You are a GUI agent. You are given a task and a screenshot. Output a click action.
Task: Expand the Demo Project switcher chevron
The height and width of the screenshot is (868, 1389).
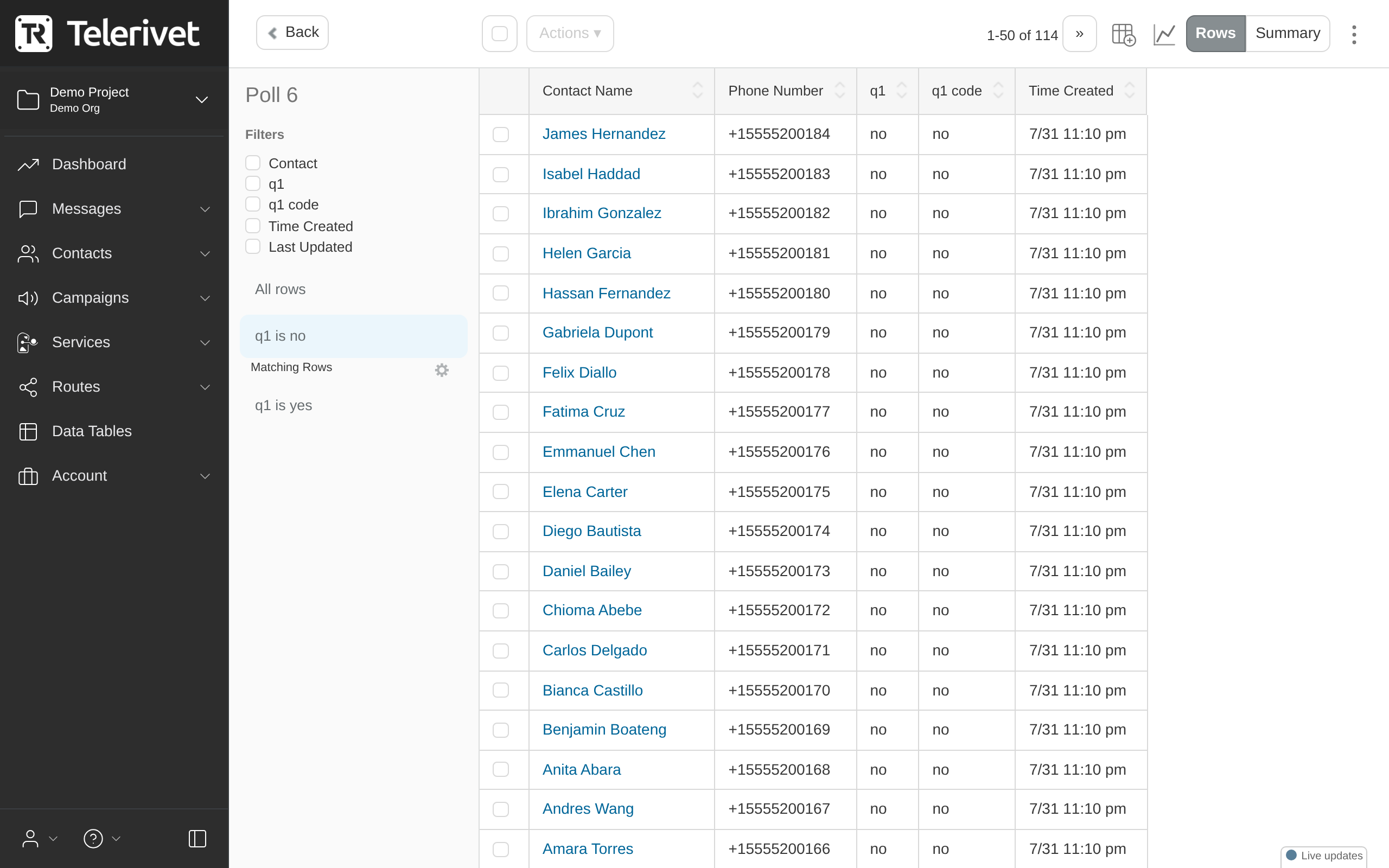pos(201,100)
